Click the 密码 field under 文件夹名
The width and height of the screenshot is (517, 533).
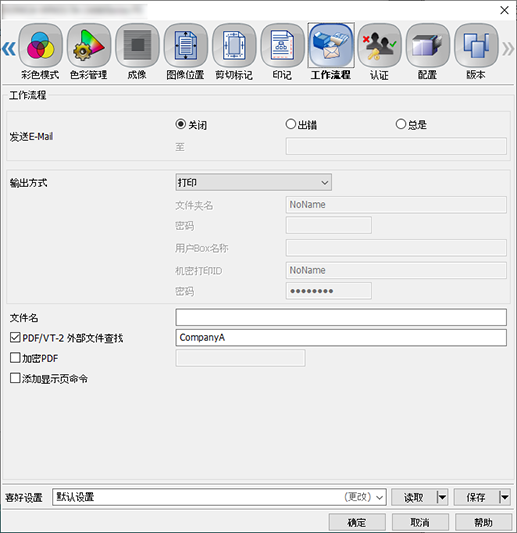tap(329, 225)
